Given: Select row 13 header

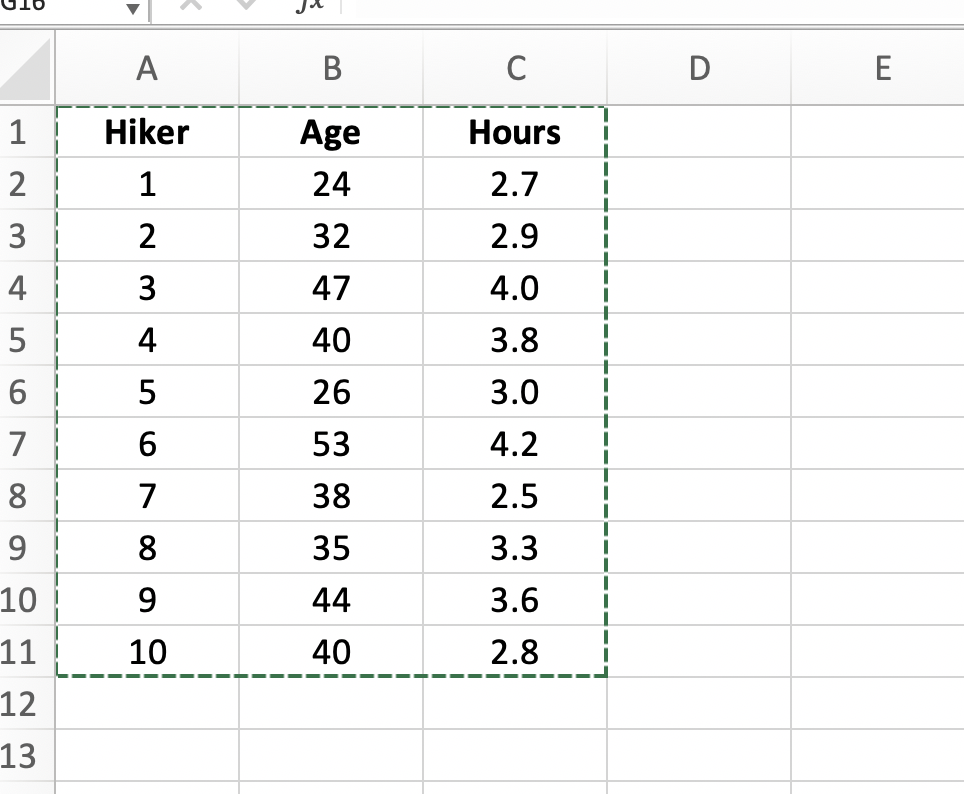Looking at the screenshot, I should pyautogui.click(x=27, y=755).
